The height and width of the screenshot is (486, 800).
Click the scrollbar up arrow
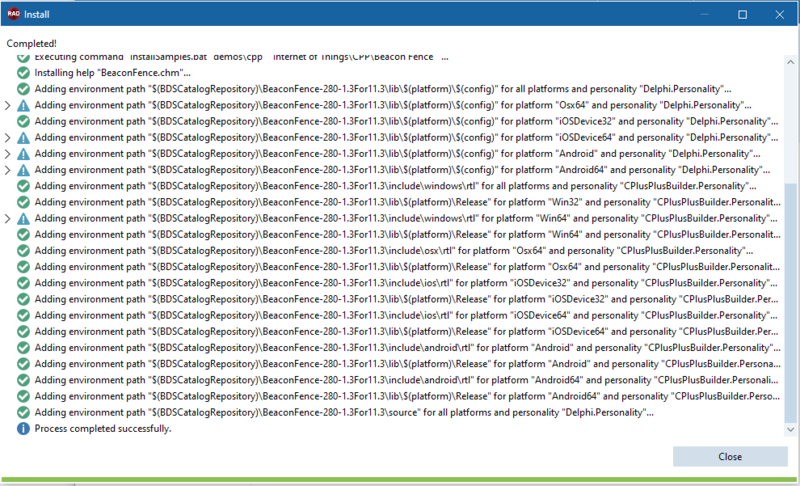pos(790,62)
